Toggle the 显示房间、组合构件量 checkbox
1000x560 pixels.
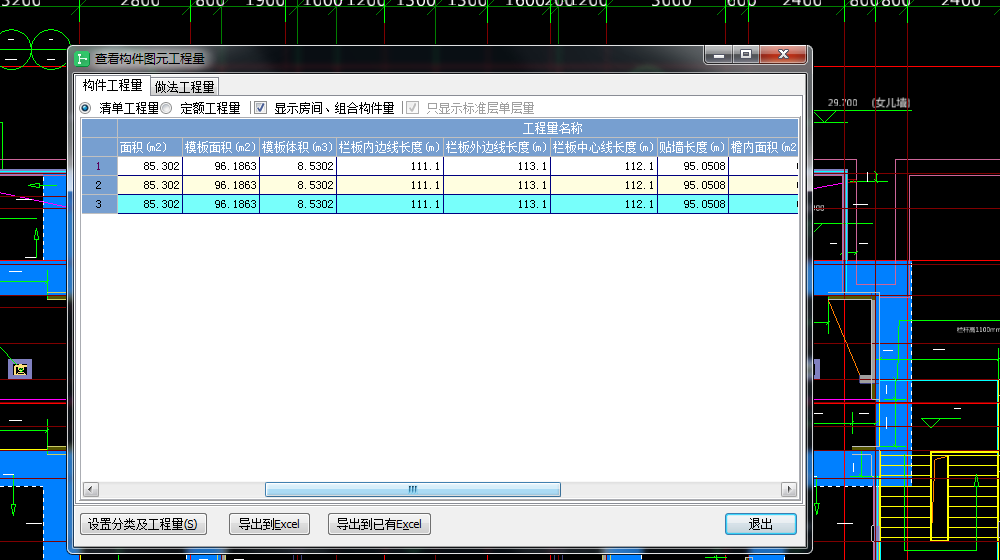(260, 108)
